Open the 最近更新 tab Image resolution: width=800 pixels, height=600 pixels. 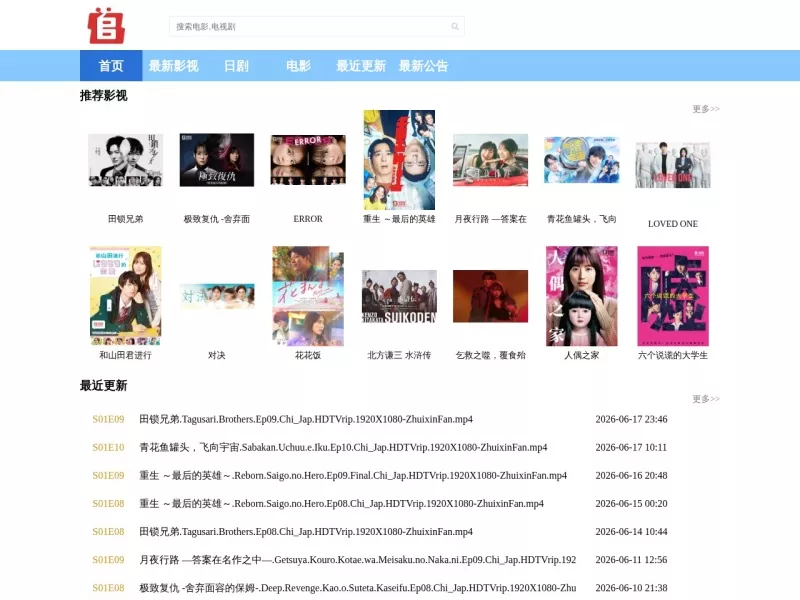click(361, 66)
